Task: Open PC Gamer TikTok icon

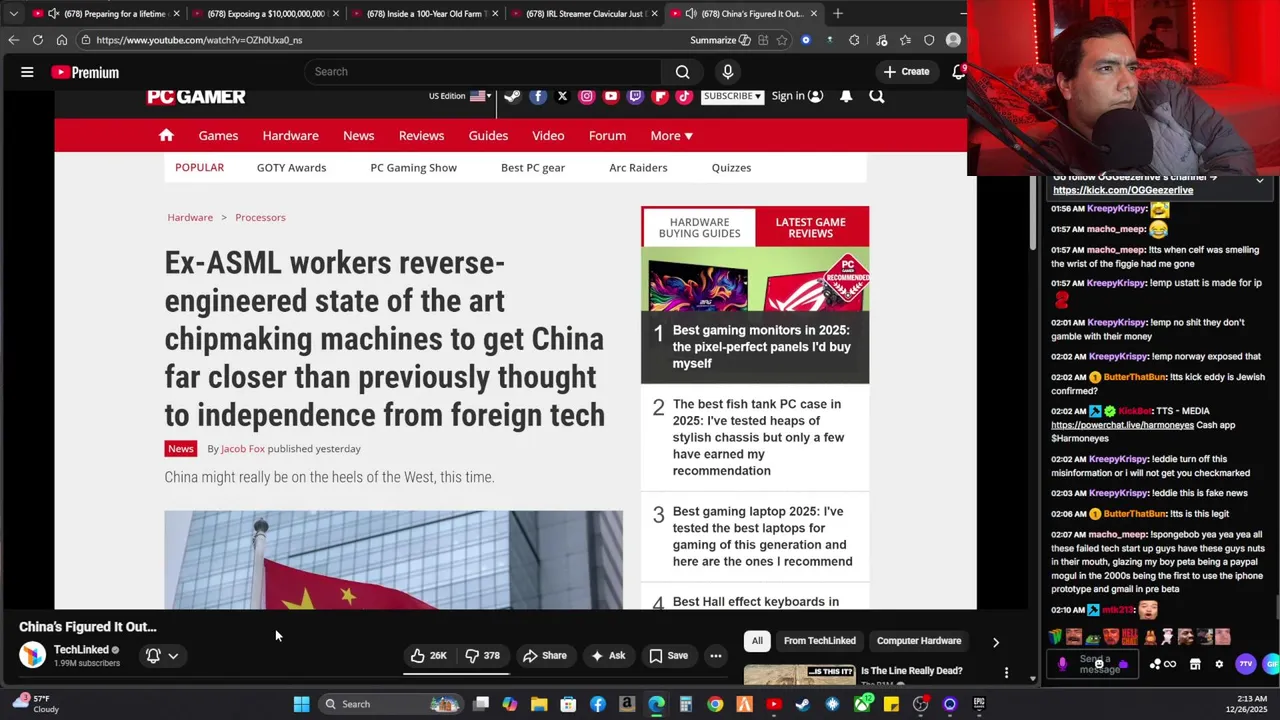Action: (x=684, y=96)
